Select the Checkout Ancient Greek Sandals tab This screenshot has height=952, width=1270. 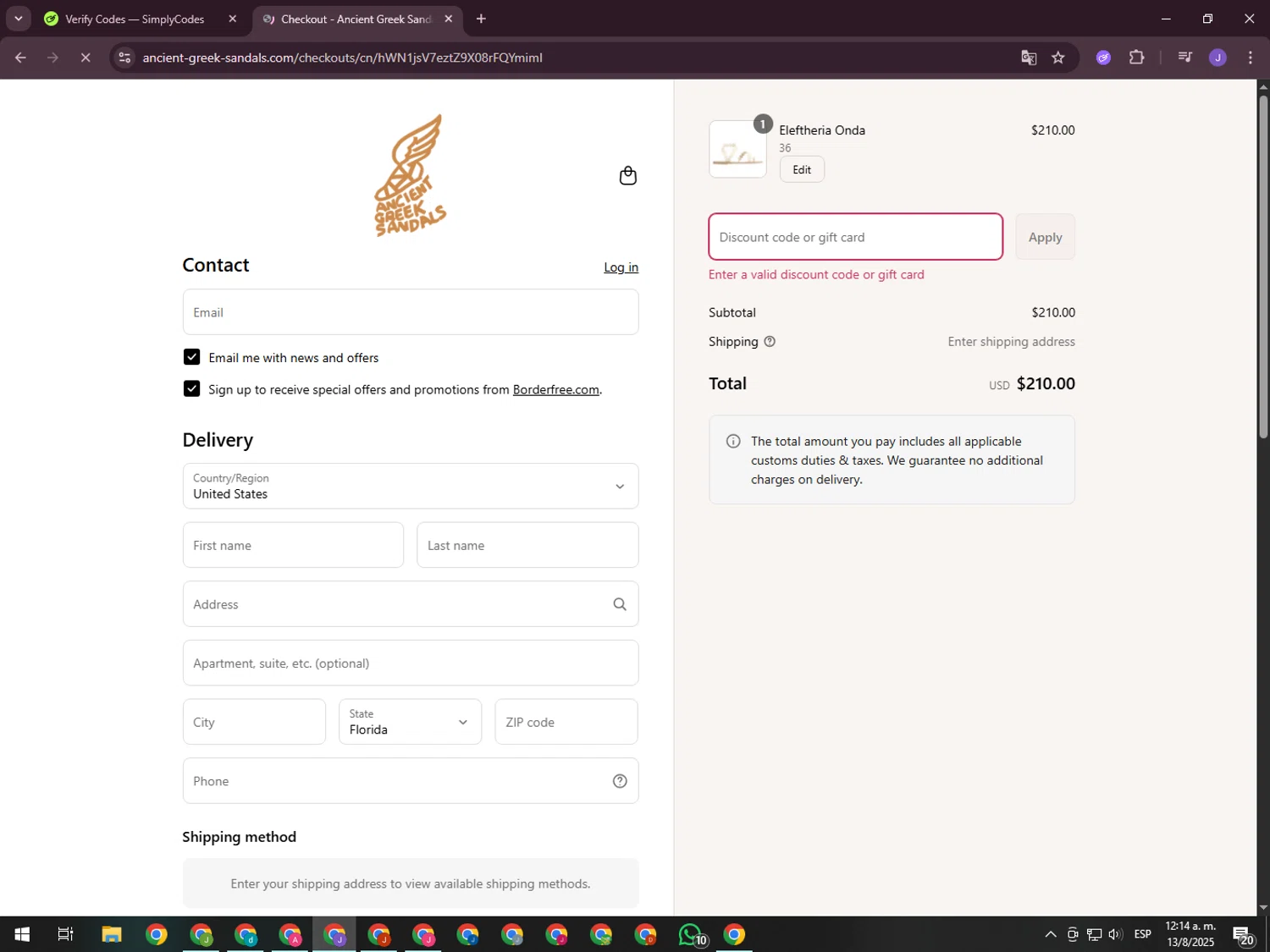[356, 19]
